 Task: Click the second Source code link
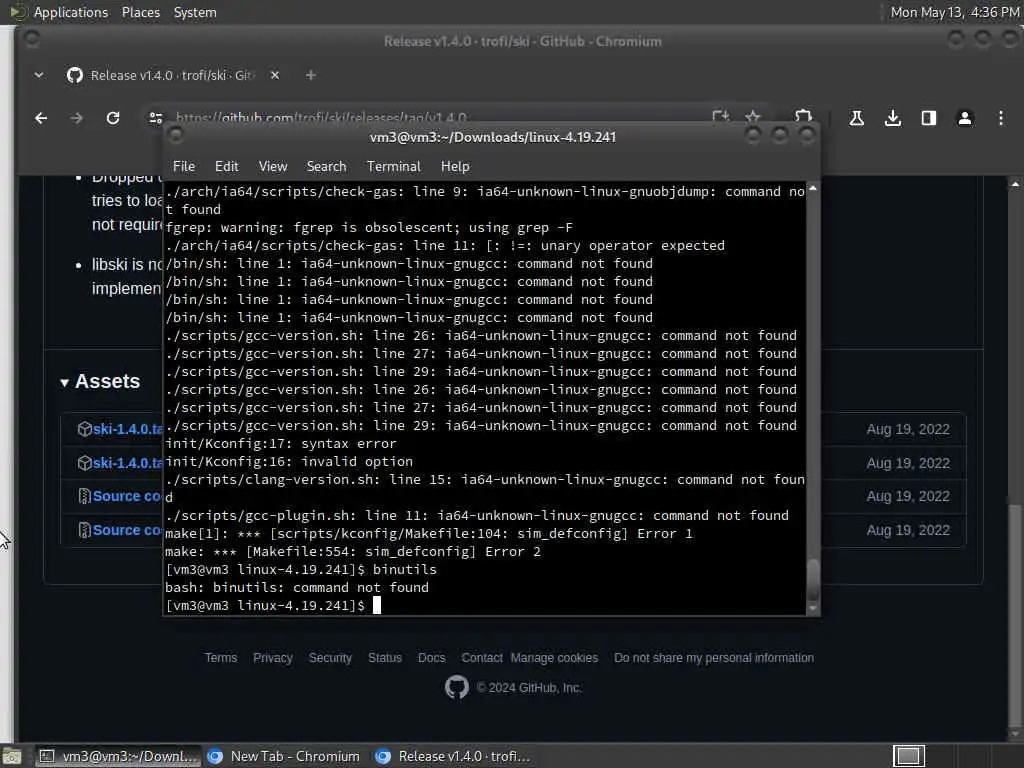(127, 530)
